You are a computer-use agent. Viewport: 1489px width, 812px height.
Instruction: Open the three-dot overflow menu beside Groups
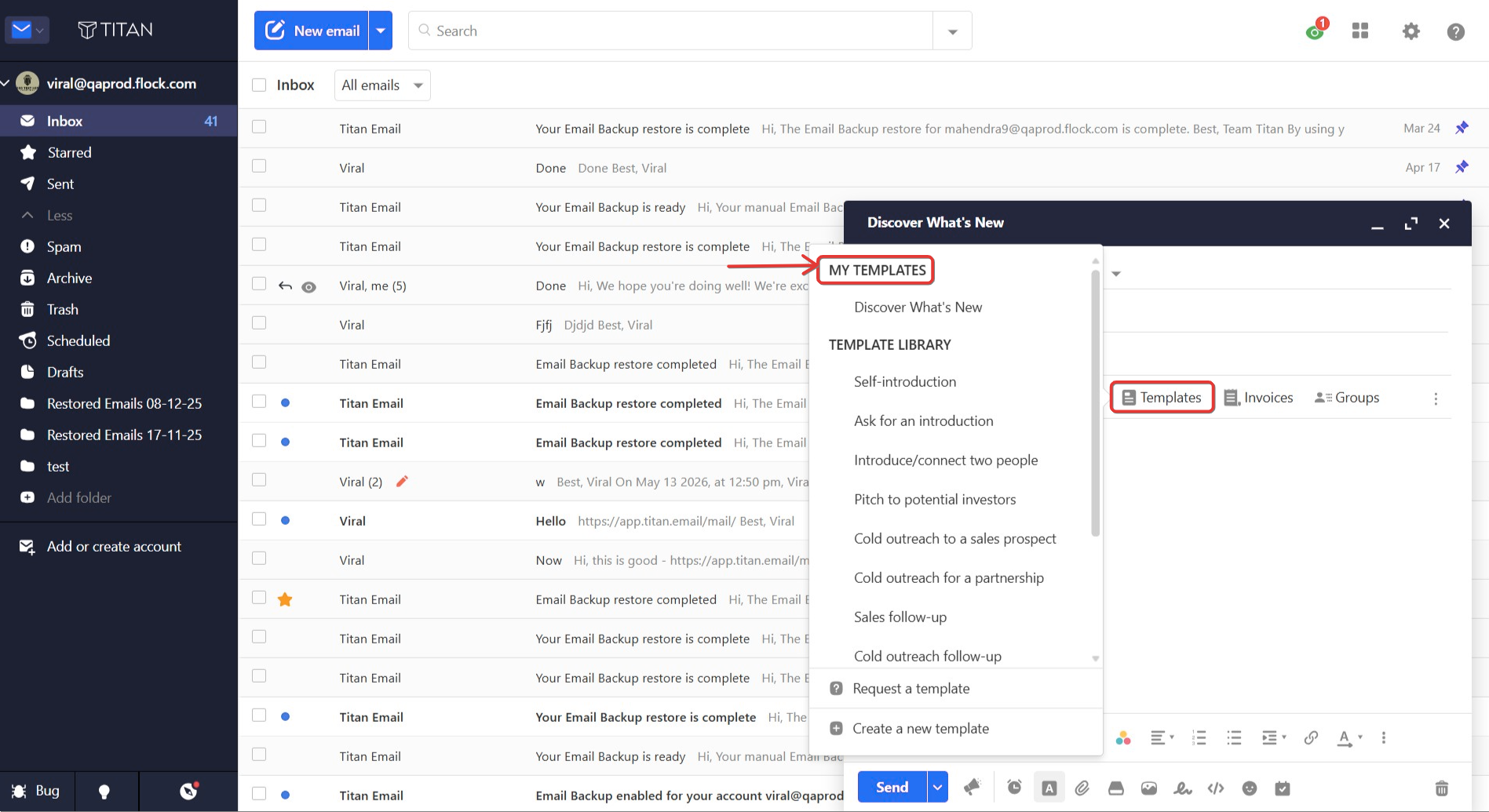point(1436,399)
